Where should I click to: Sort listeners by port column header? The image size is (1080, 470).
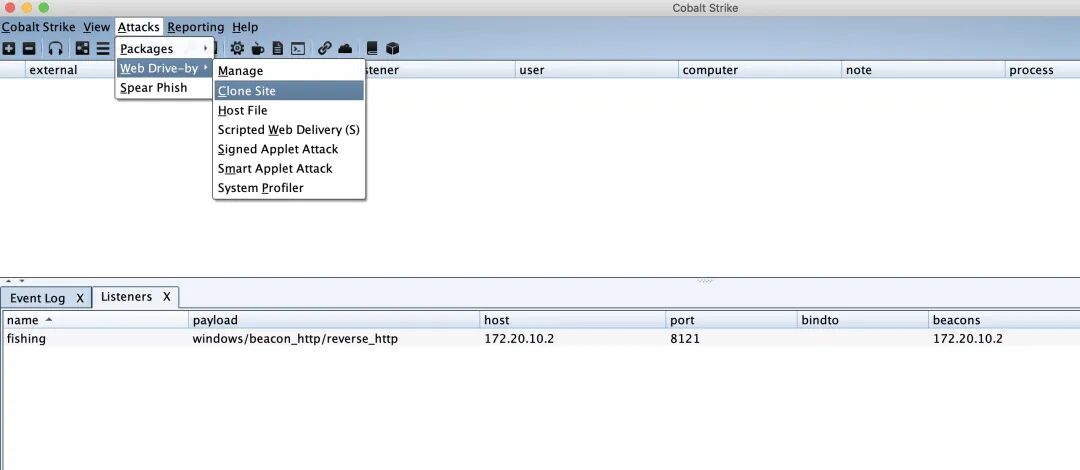pyautogui.click(x=731, y=320)
